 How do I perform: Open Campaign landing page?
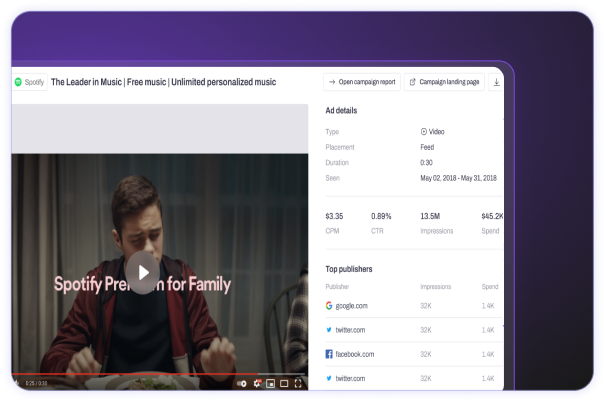pyautogui.click(x=444, y=82)
